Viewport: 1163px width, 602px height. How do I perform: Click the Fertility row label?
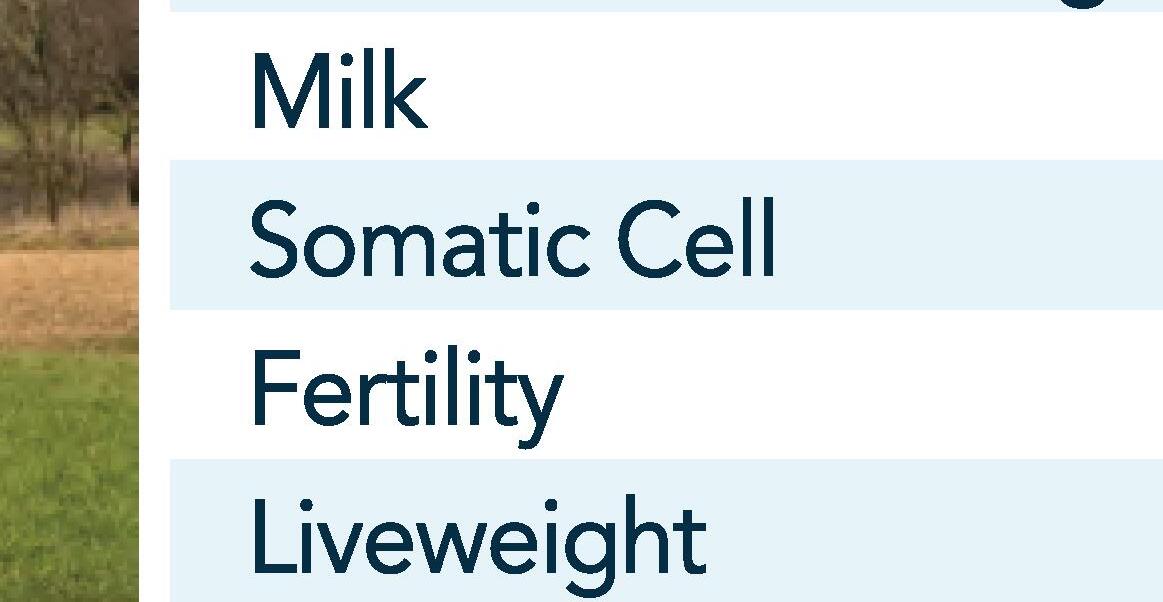407,397
